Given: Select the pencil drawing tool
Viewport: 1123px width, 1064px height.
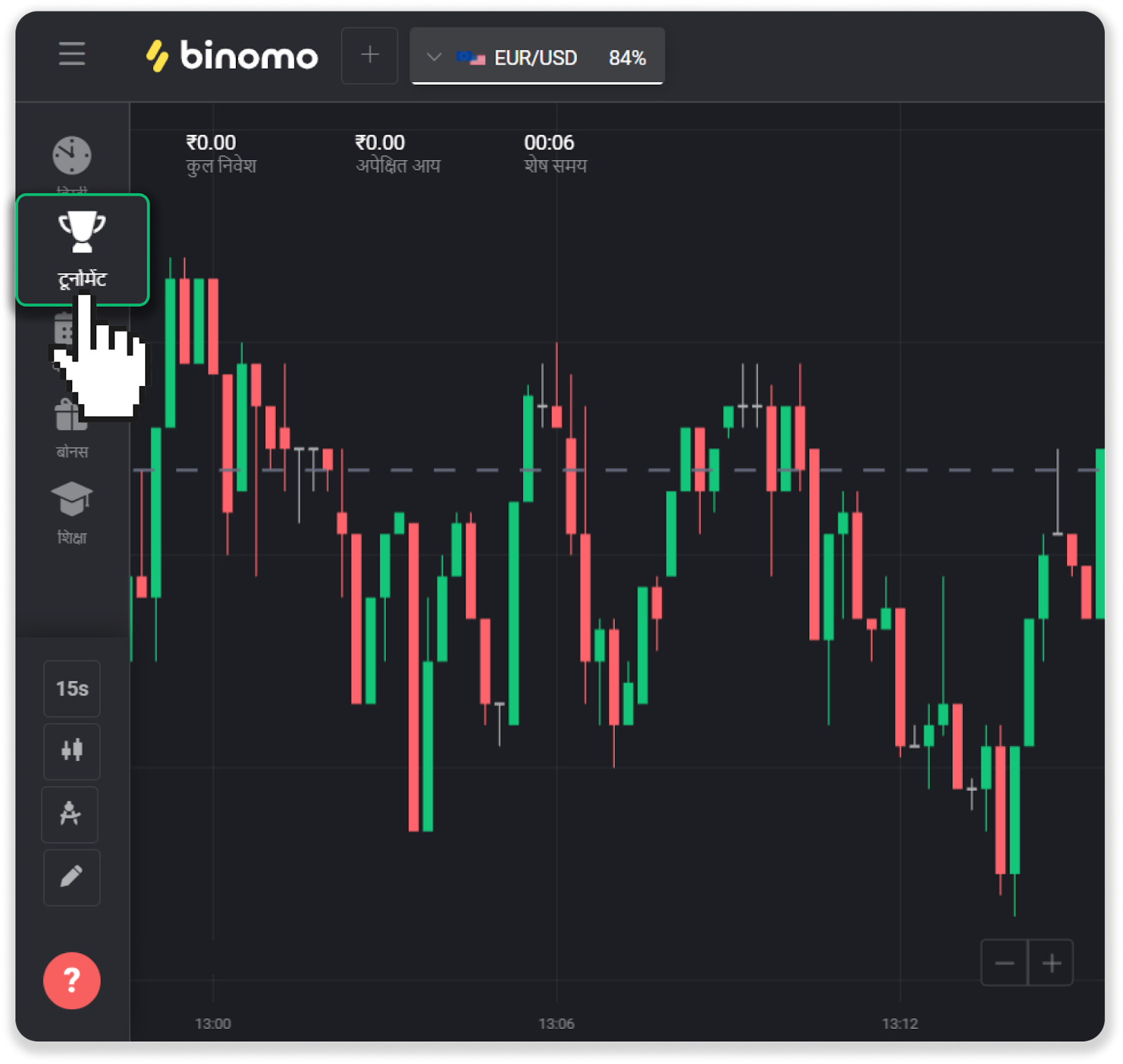Looking at the screenshot, I should point(72,877).
